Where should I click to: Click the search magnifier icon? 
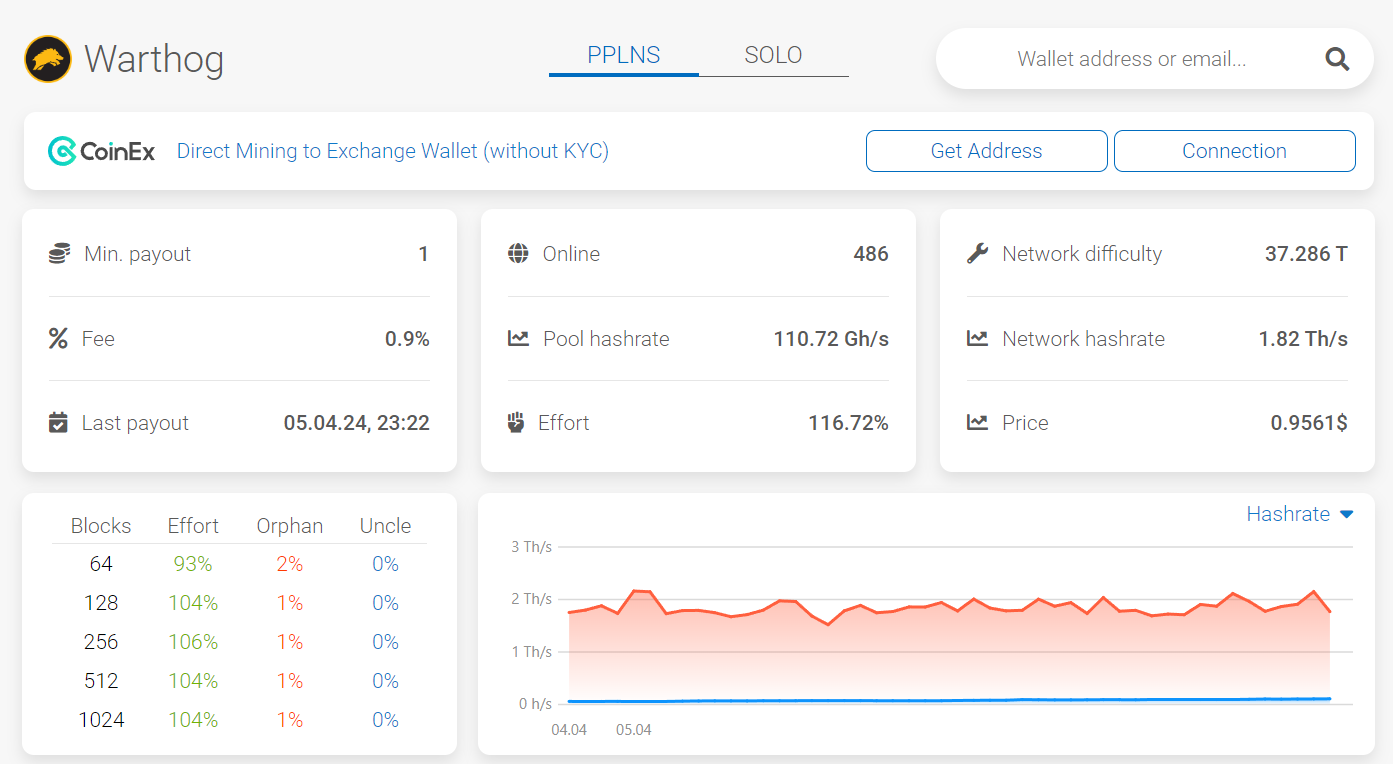(x=1337, y=59)
